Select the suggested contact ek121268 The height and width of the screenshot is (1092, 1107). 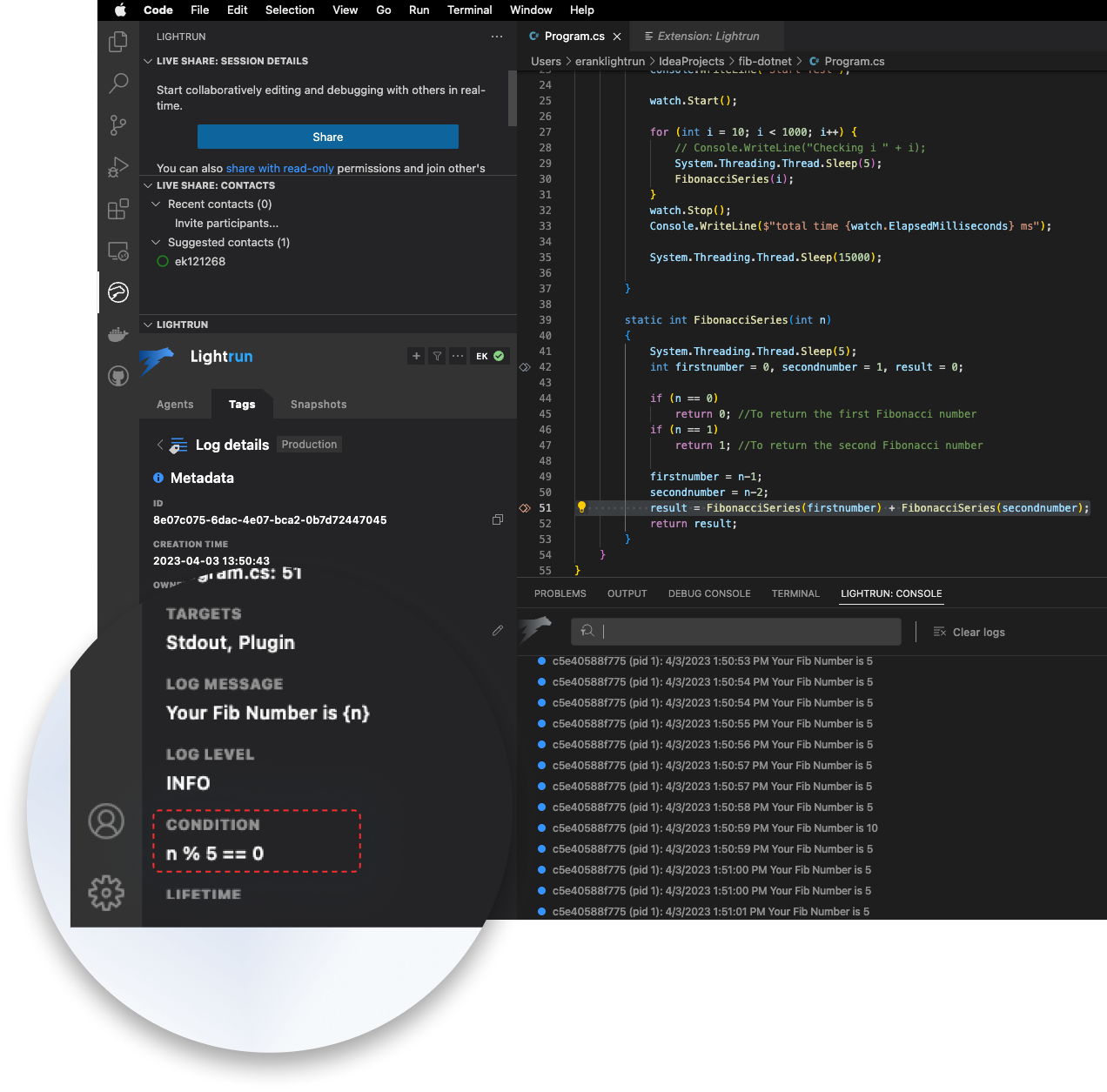click(200, 262)
